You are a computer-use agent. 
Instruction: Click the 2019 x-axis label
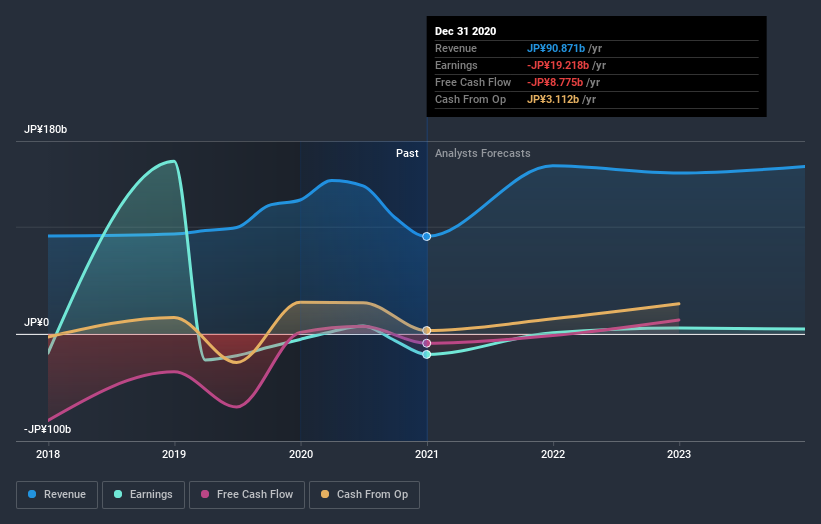click(174, 454)
